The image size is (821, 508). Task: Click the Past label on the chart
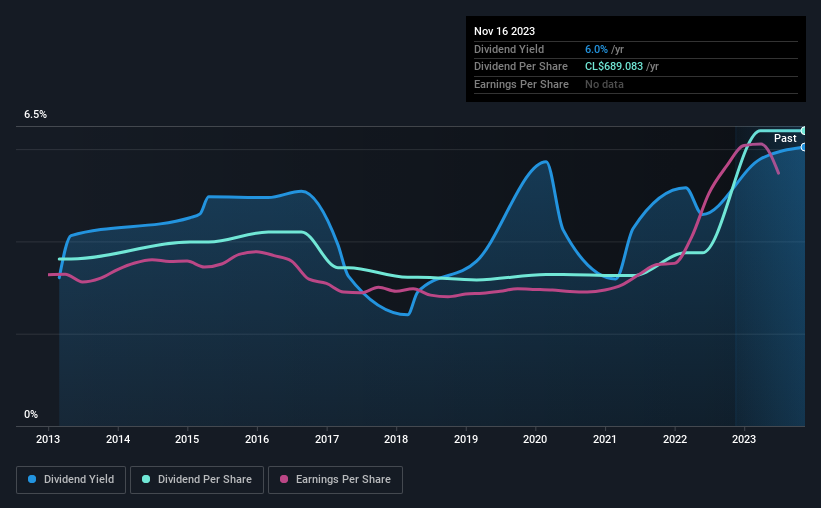pyautogui.click(x=785, y=138)
